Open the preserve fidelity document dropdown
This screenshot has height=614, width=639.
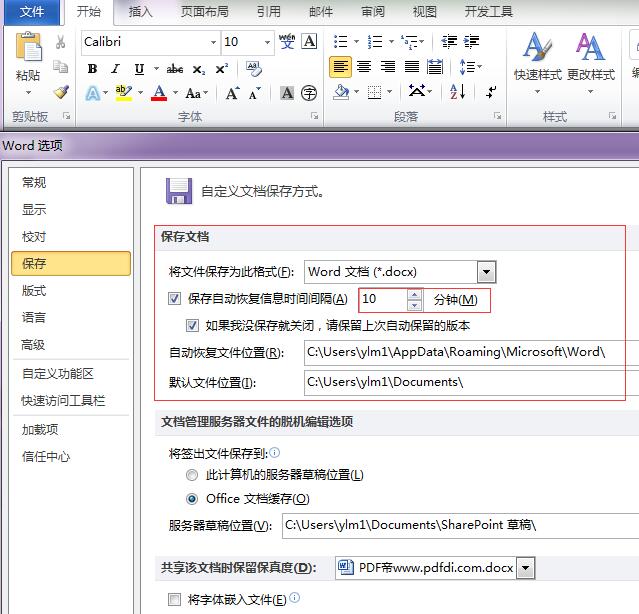tap(525, 568)
